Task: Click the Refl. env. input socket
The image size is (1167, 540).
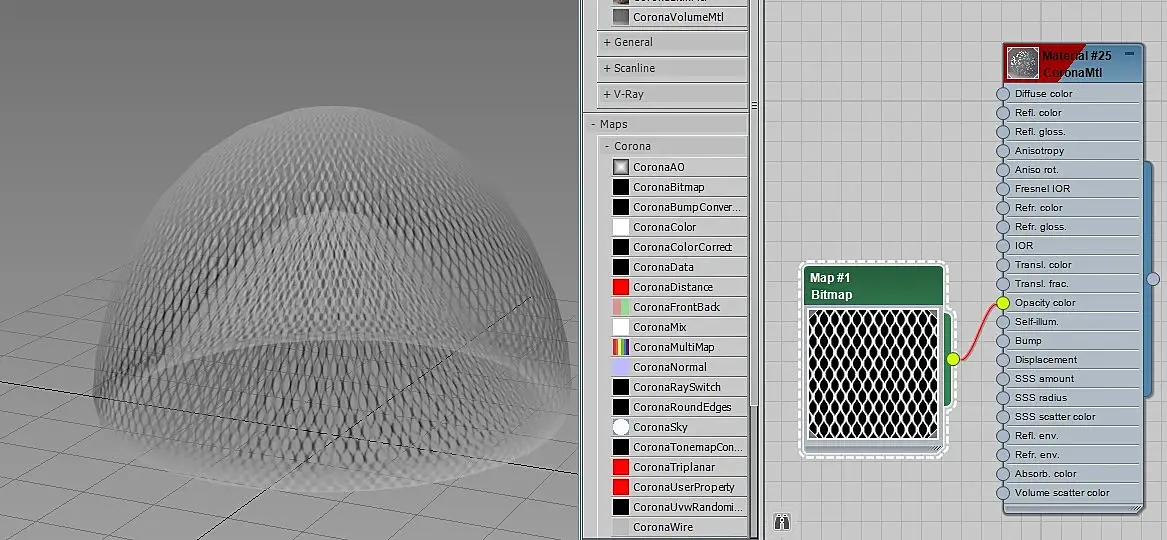Action: pos(1003,436)
